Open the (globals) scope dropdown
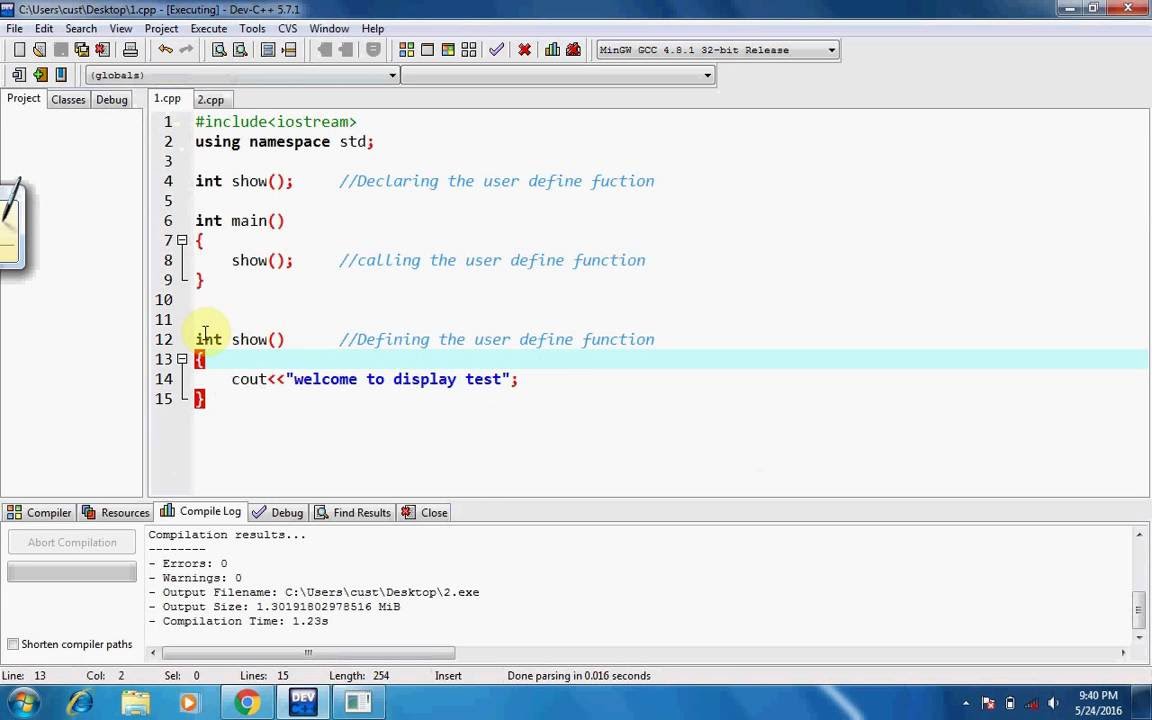 tap(392, 75)
